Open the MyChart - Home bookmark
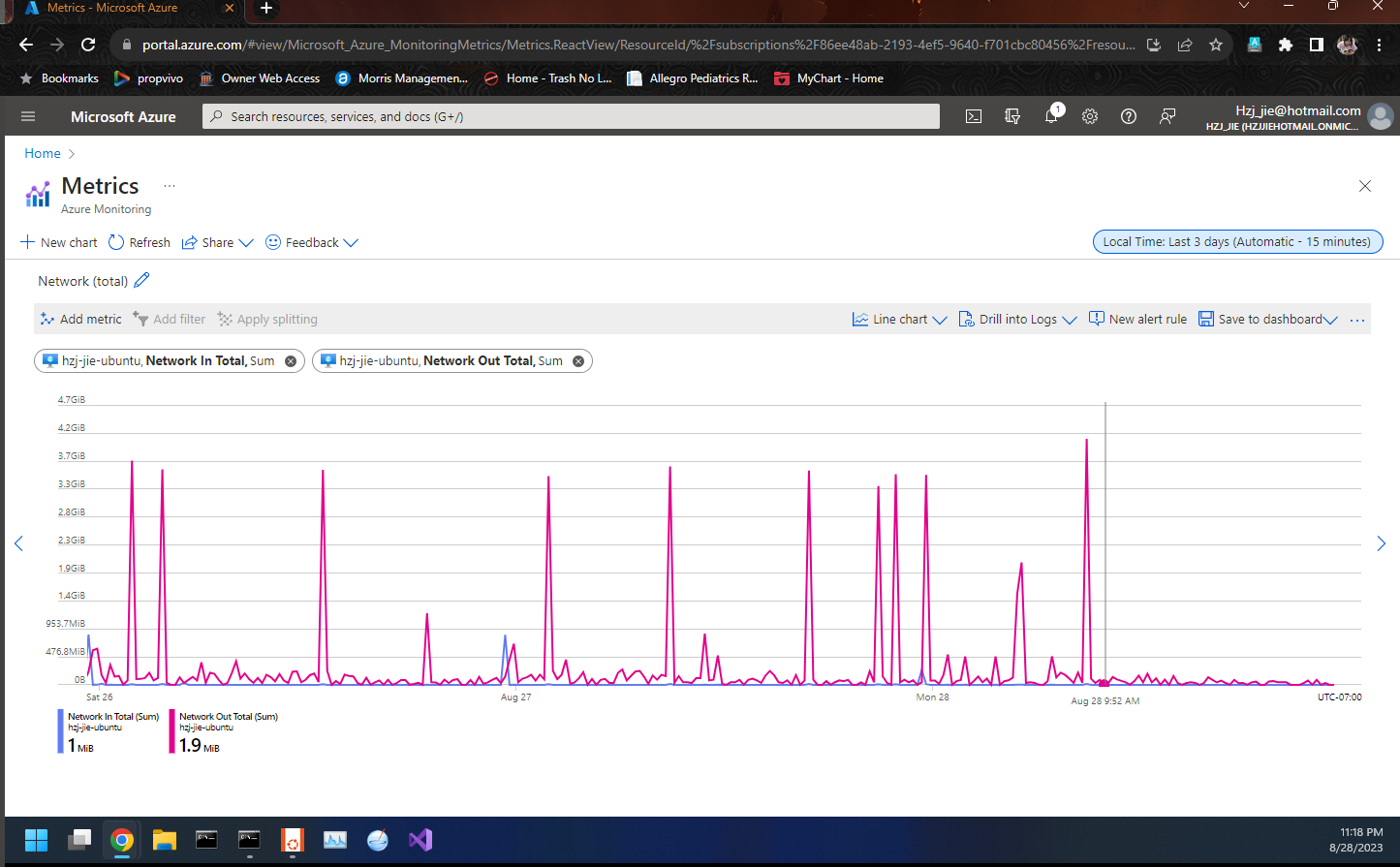The height and width of the screenshot is (867, 1400). 828,78
